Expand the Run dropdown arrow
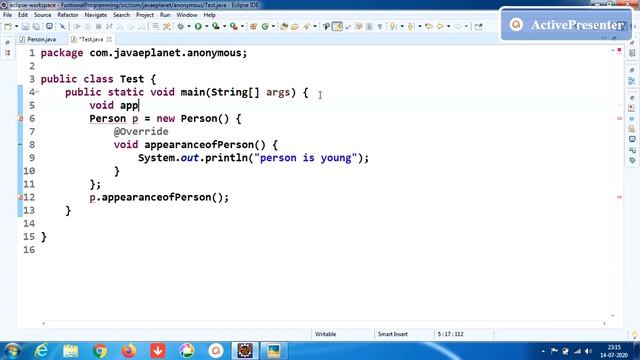Screen dimensions: 640x360 click(x=207, y=27)
